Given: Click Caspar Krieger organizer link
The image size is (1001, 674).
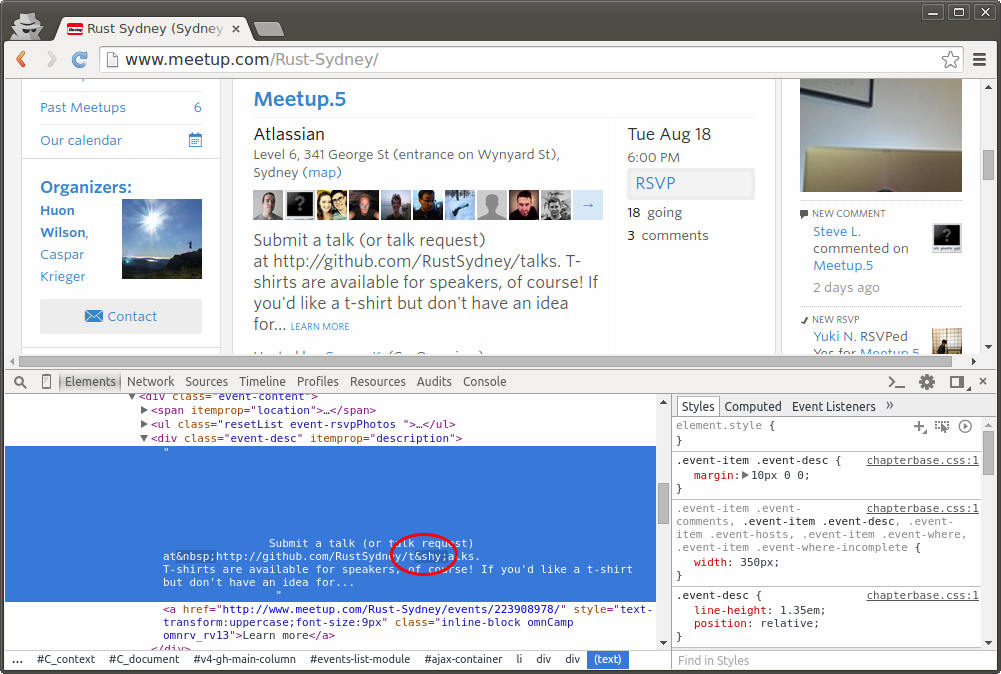Looking at the screenshot, I should point(63,266).
